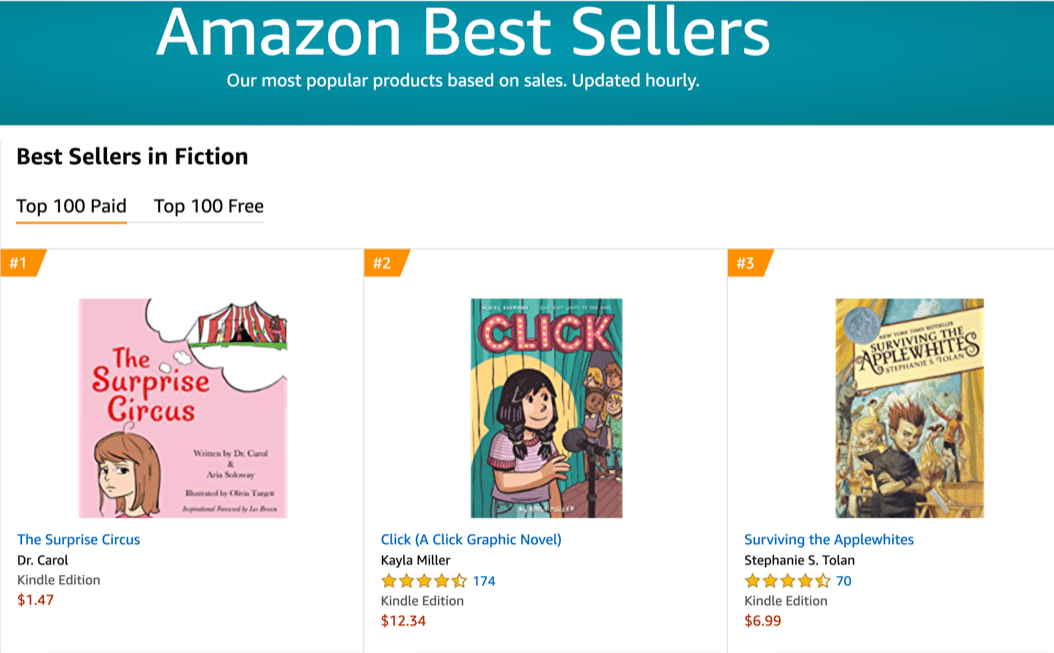The height and width of the screenshot is (653, 1054).
Task: Open the Top 100 Free tab
Action: 208,207
